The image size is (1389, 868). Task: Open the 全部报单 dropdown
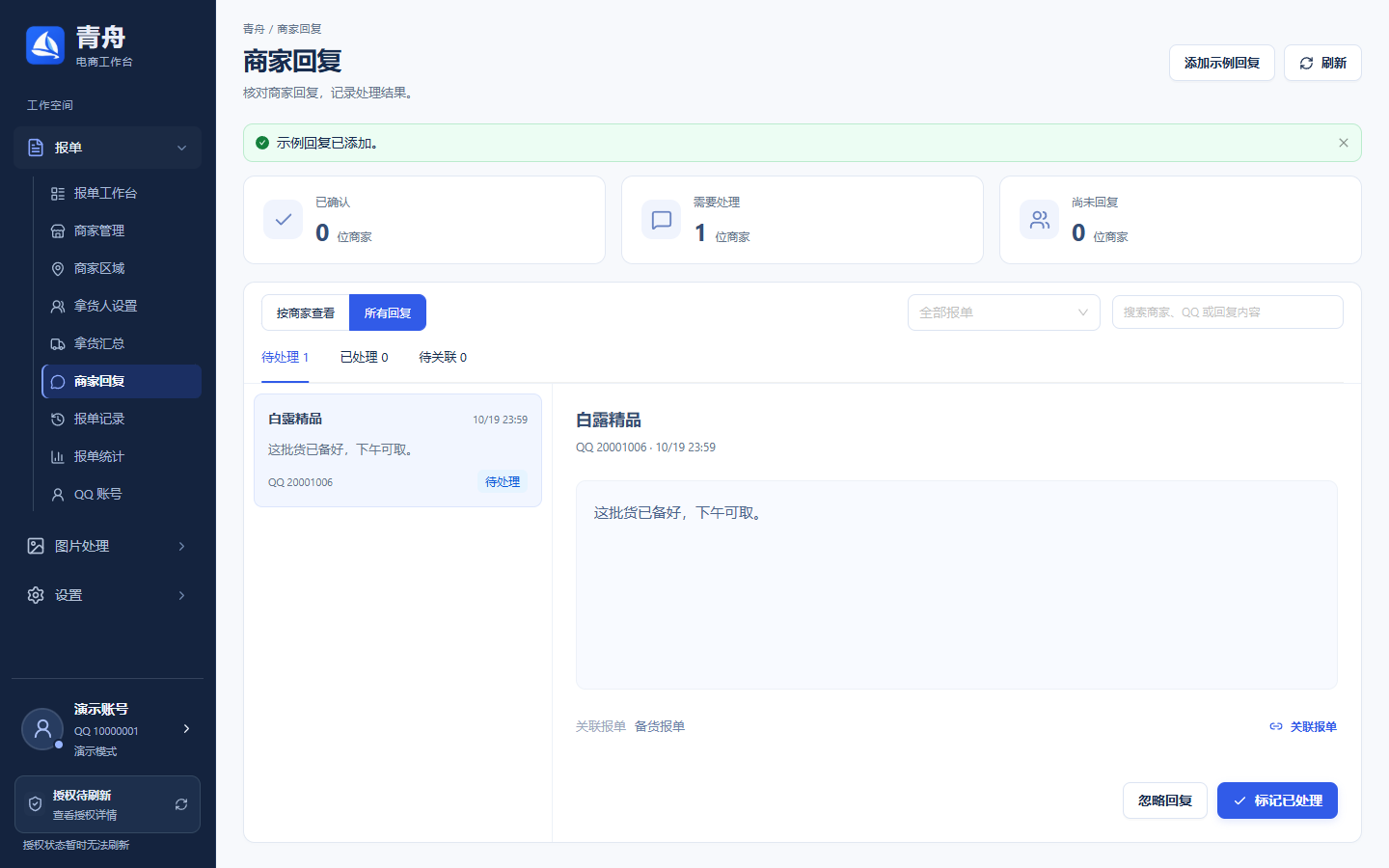pos(1004,312)
